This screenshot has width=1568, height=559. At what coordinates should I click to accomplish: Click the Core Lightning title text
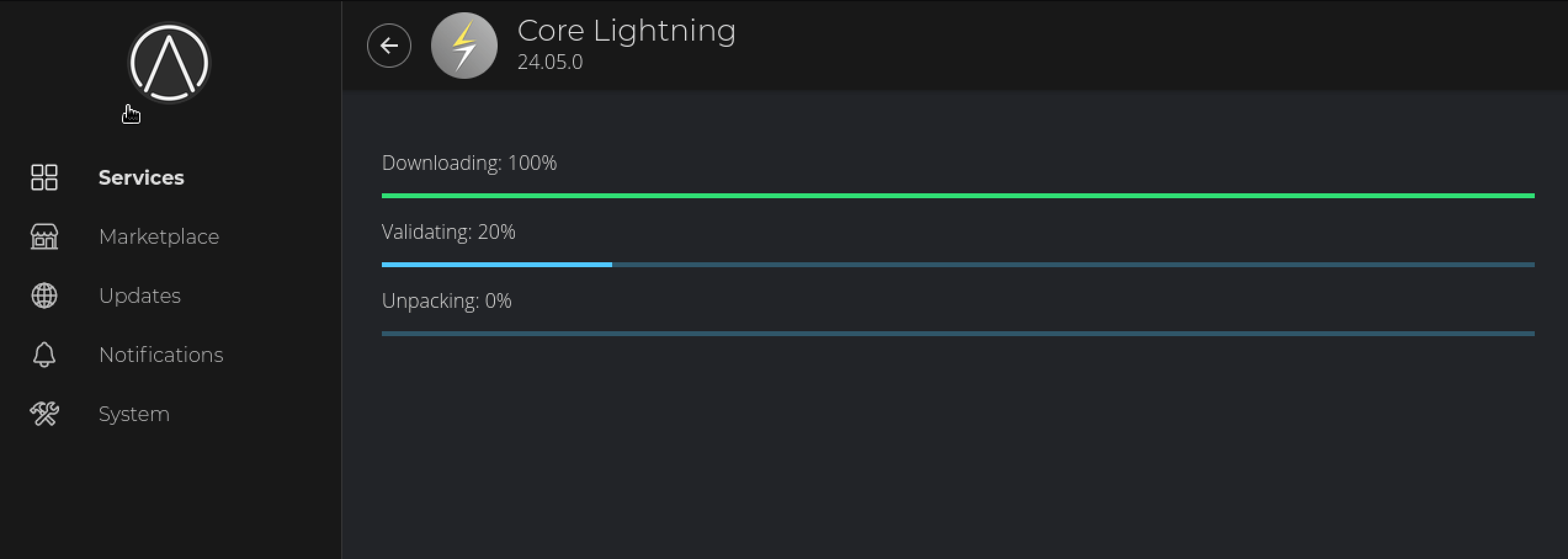626,31
